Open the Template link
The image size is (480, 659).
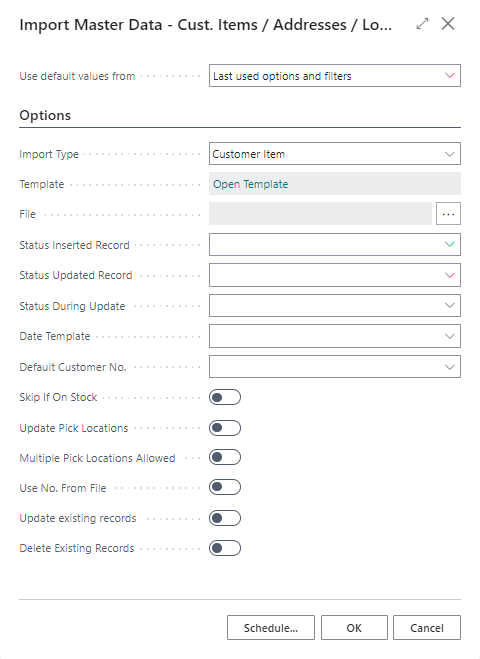pos(251,184)
